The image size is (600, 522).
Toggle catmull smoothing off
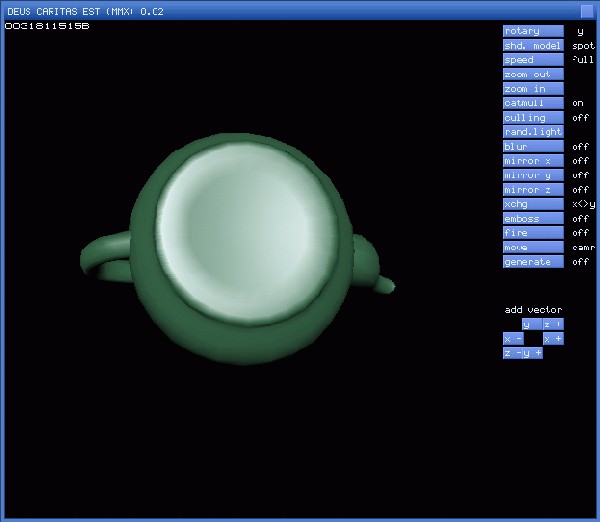click(533, 103)
